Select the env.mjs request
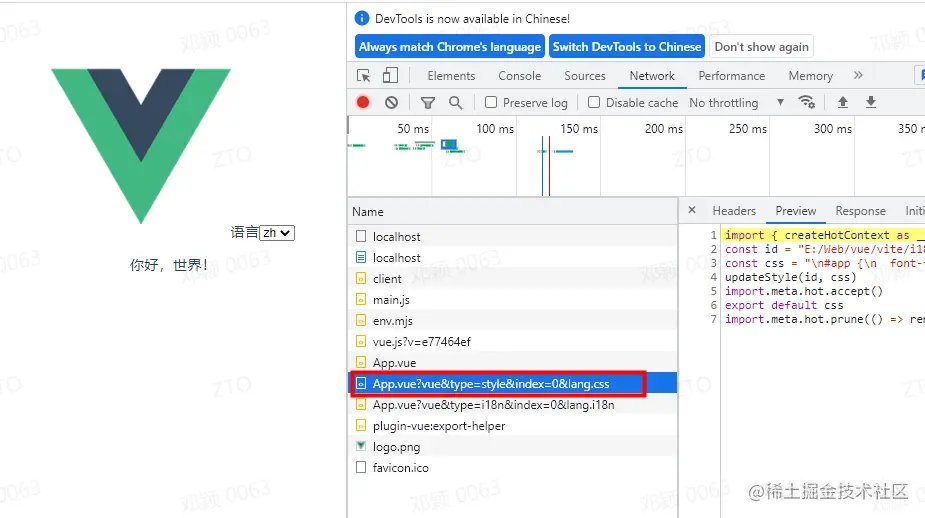The width and height of the screenshot is (925, 518). 512,320
